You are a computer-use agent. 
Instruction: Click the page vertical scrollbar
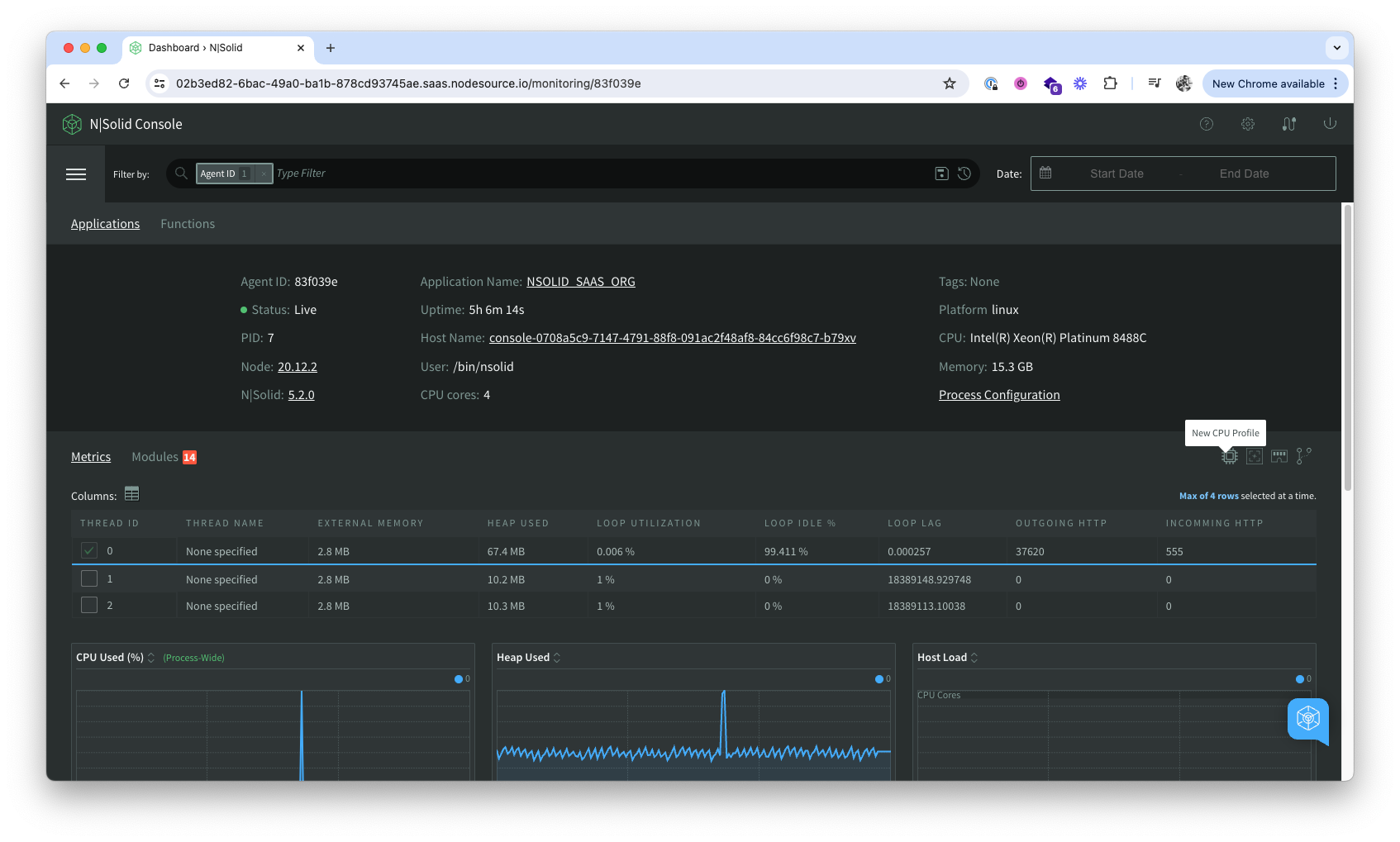(1348, 347)
